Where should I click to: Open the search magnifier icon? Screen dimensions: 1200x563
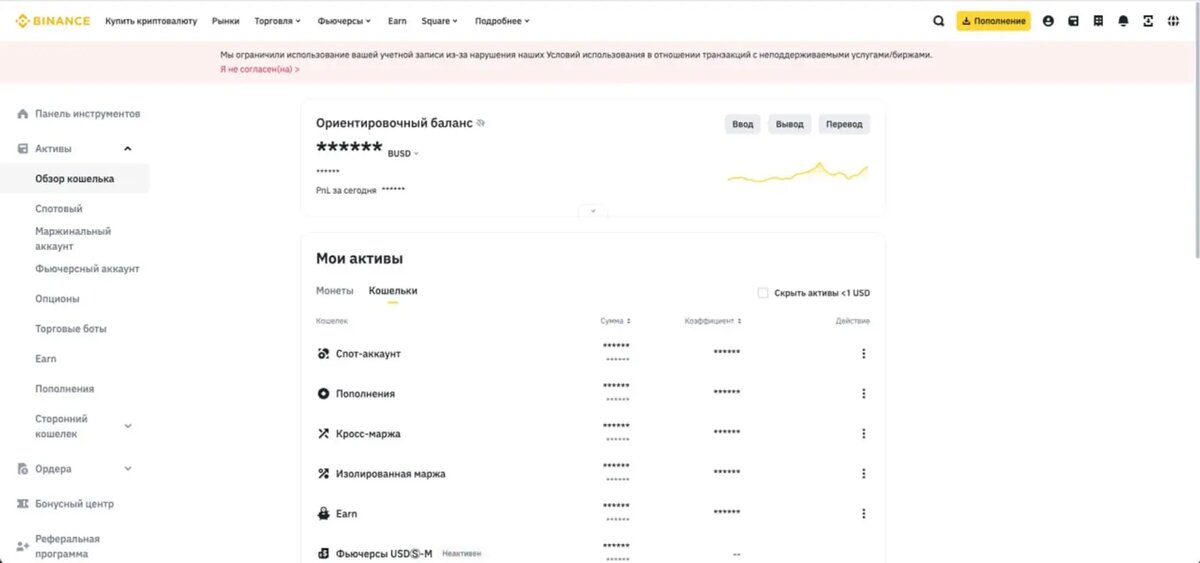pos(938,21)
